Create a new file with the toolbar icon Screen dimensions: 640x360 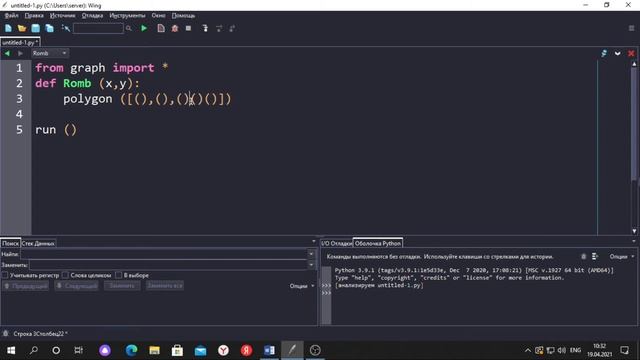click(x=8, y=28)
